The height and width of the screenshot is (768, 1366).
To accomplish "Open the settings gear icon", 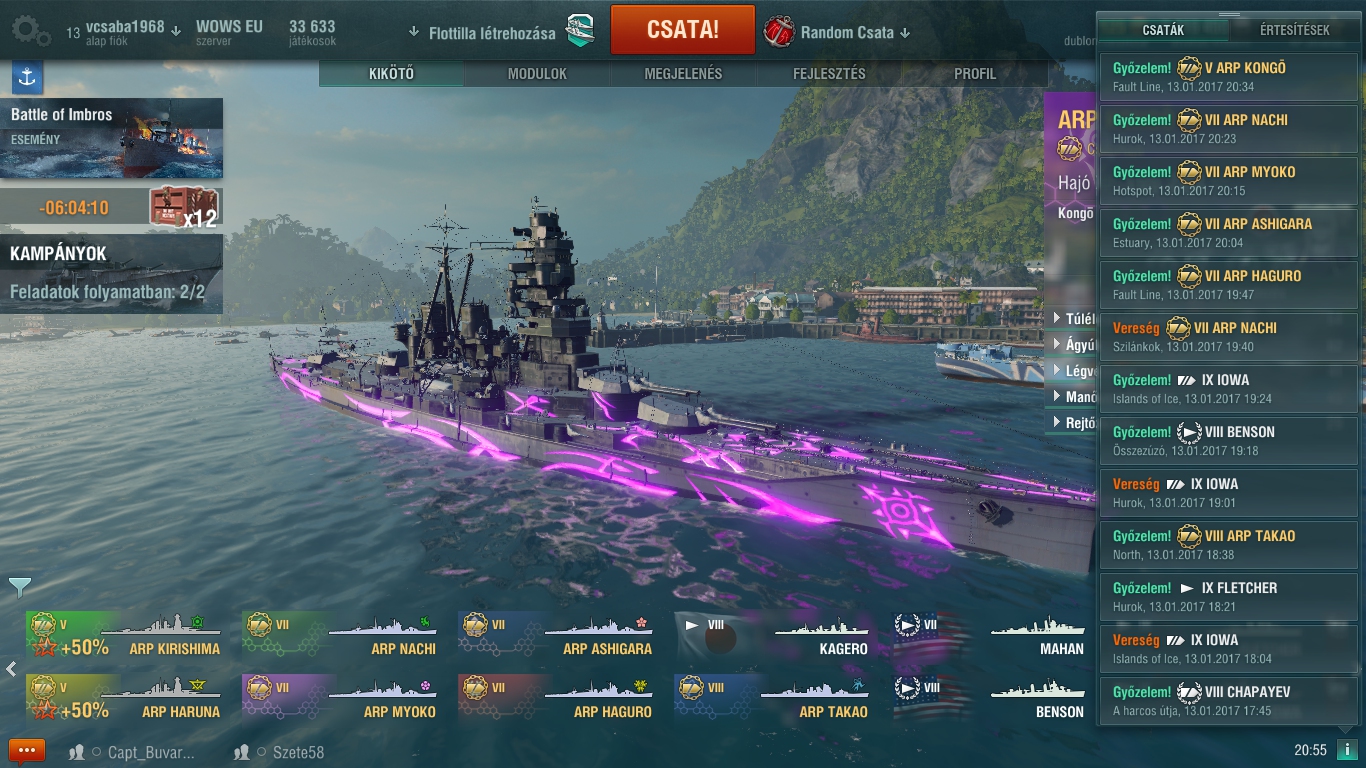I will pos(31,31).
